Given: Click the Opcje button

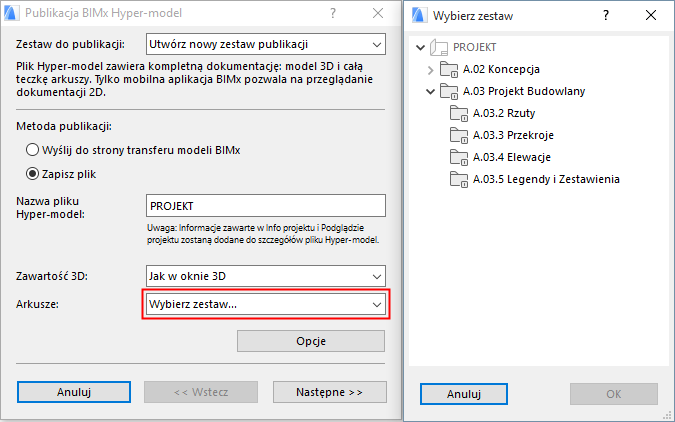Looking at the screenshot, I should pos(311,341).
